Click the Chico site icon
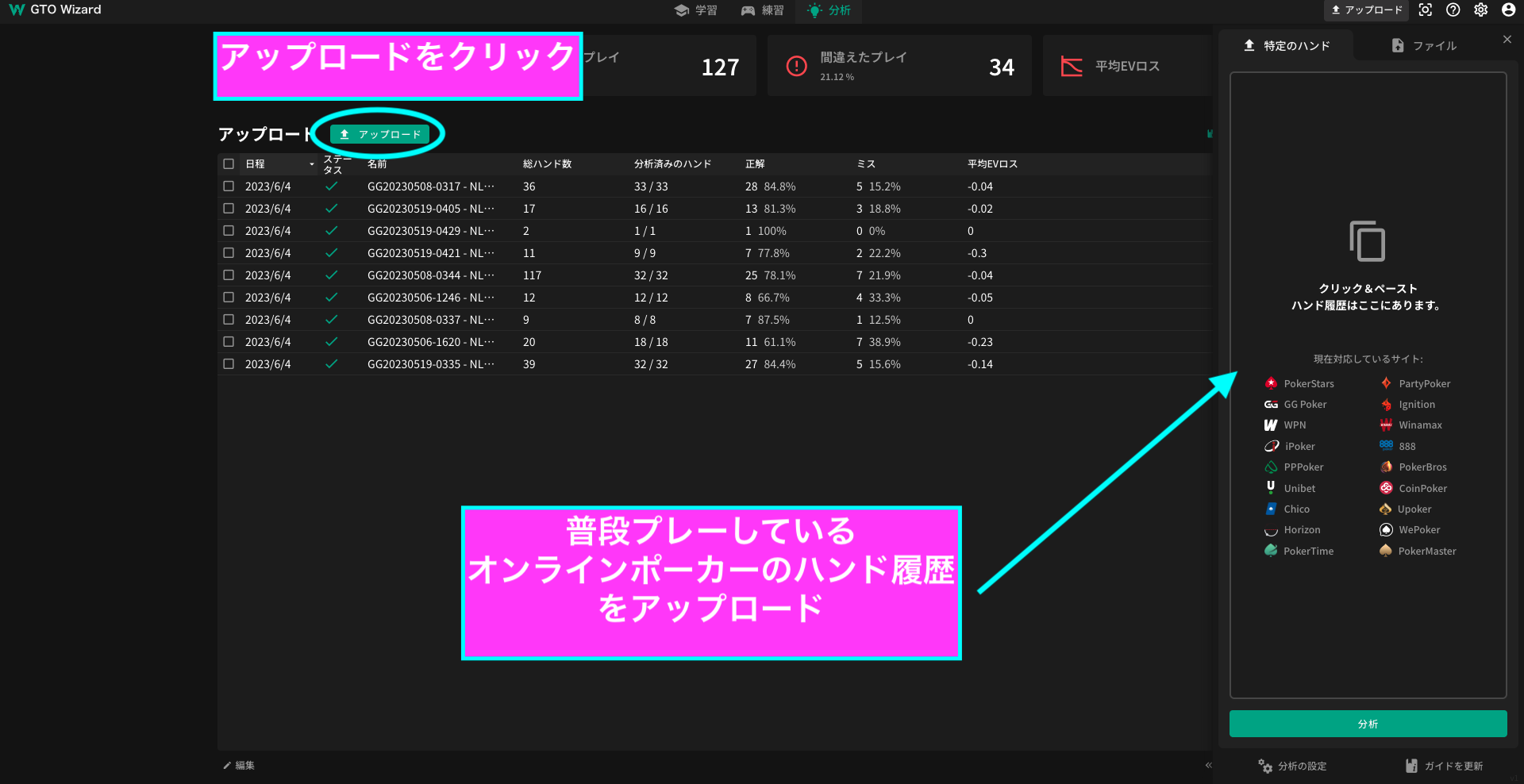The width and height of the screenshot is (1524, 784). (x=1271, y=509)
